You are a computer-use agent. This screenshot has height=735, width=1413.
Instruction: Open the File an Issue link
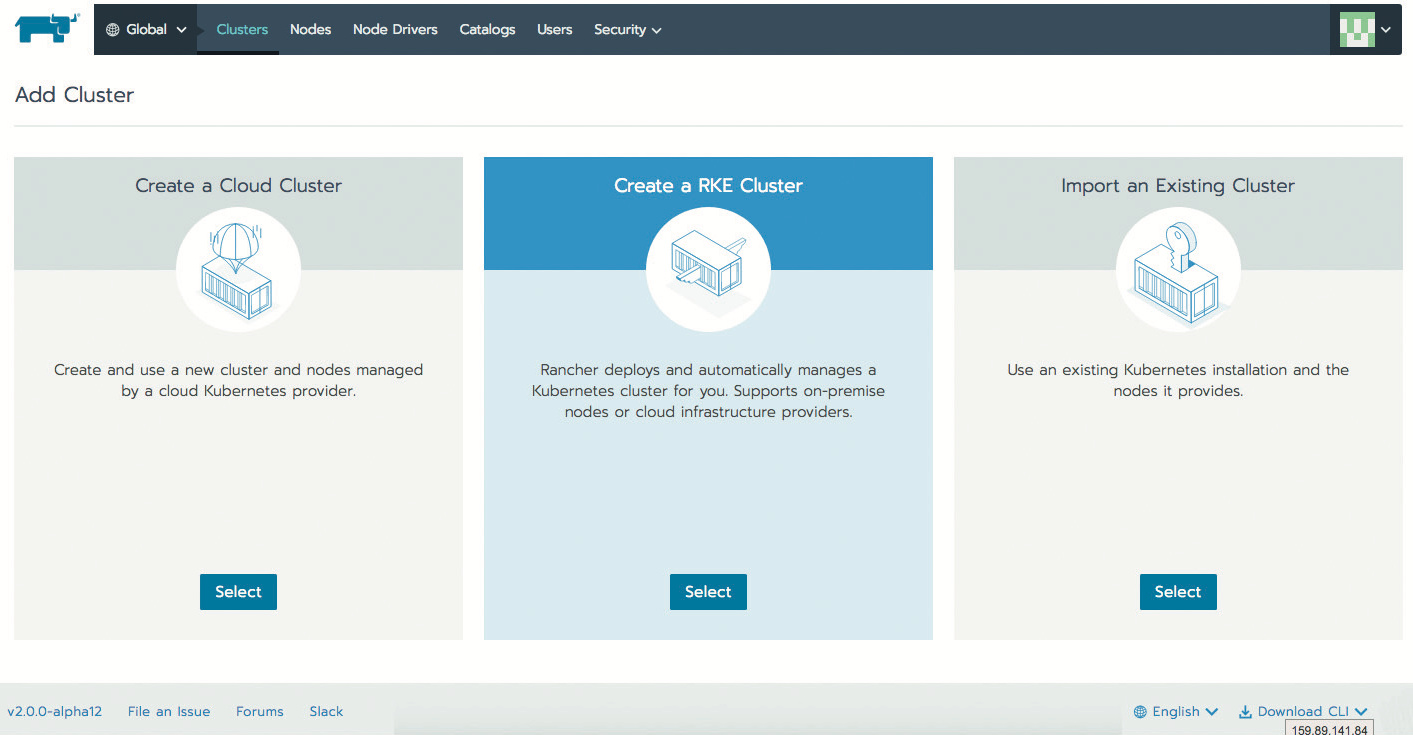coord(169,712)
